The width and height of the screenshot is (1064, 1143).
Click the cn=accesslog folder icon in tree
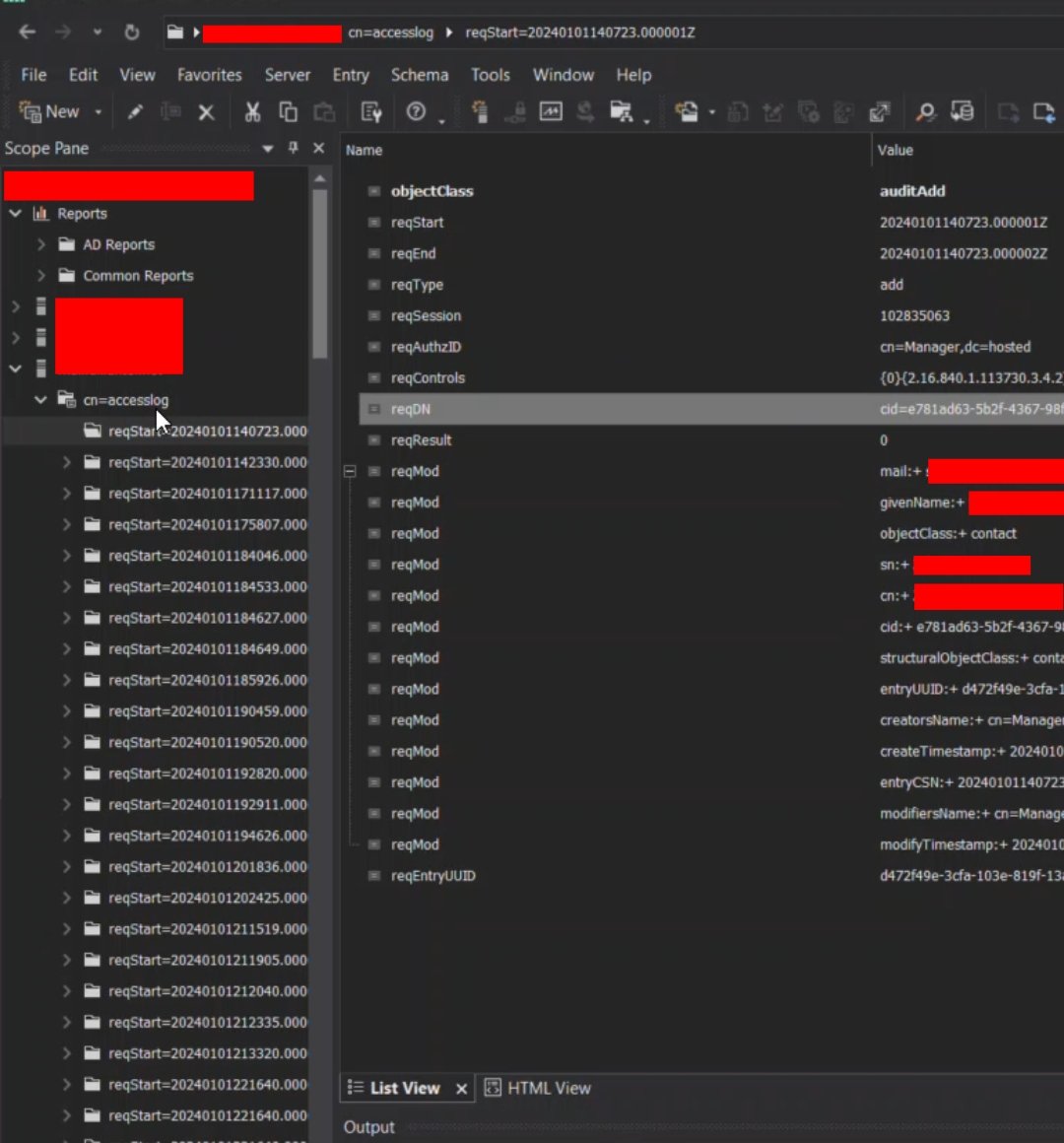click(x=67, y=399)
